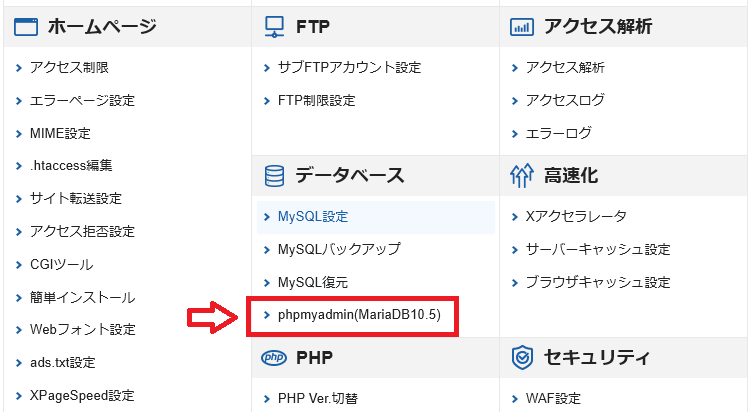Viewport: 748px width, 412px height.
Task: Open ads.txt設定
Action: 62,362
